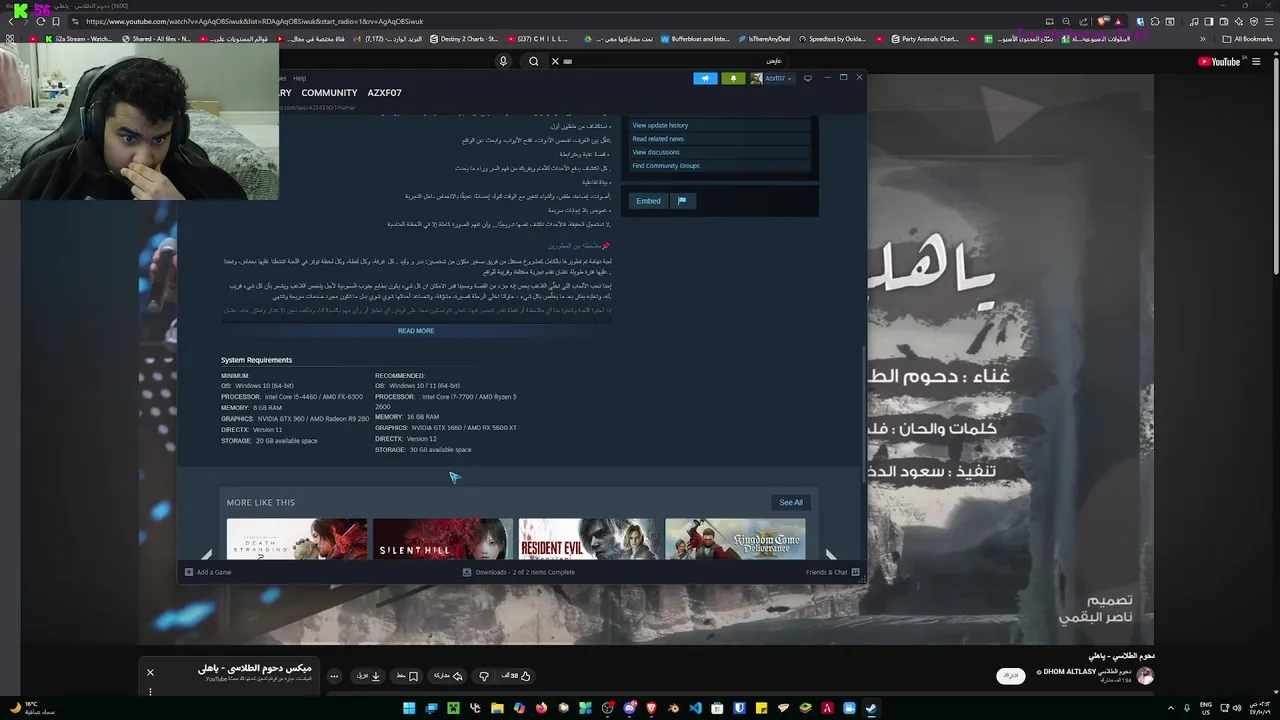The width and height of the screenshot is (1280, 720).
Task: Switch Steam to Big Picture mode icon
Action: [x=808, y=78]
